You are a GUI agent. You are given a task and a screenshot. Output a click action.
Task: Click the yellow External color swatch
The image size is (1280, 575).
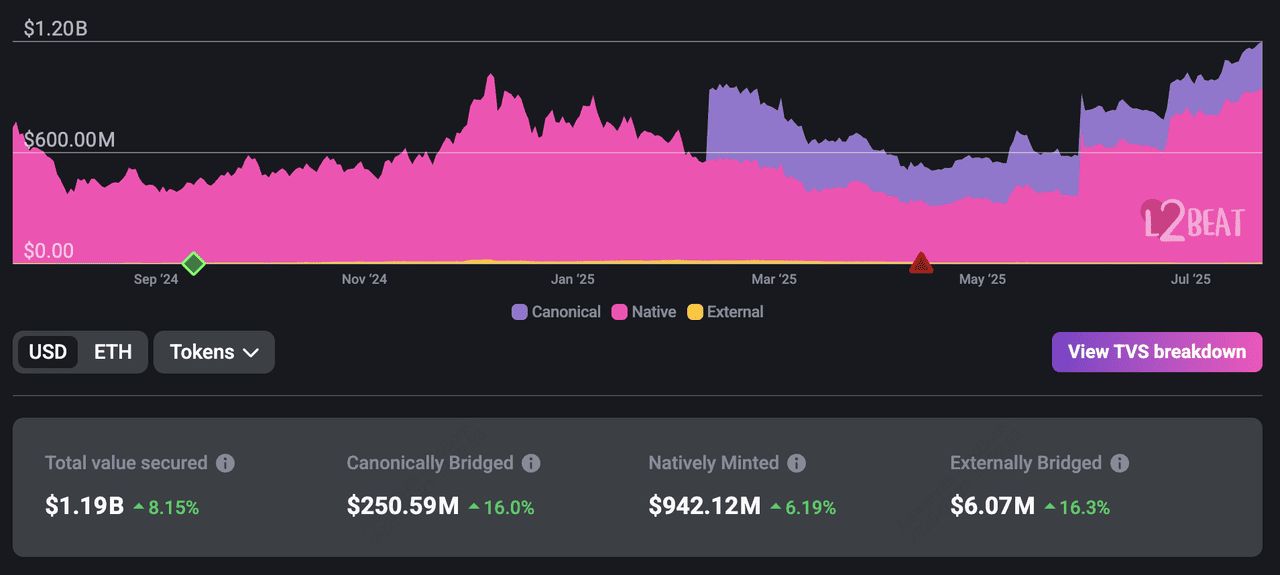[x=695, y=312]
